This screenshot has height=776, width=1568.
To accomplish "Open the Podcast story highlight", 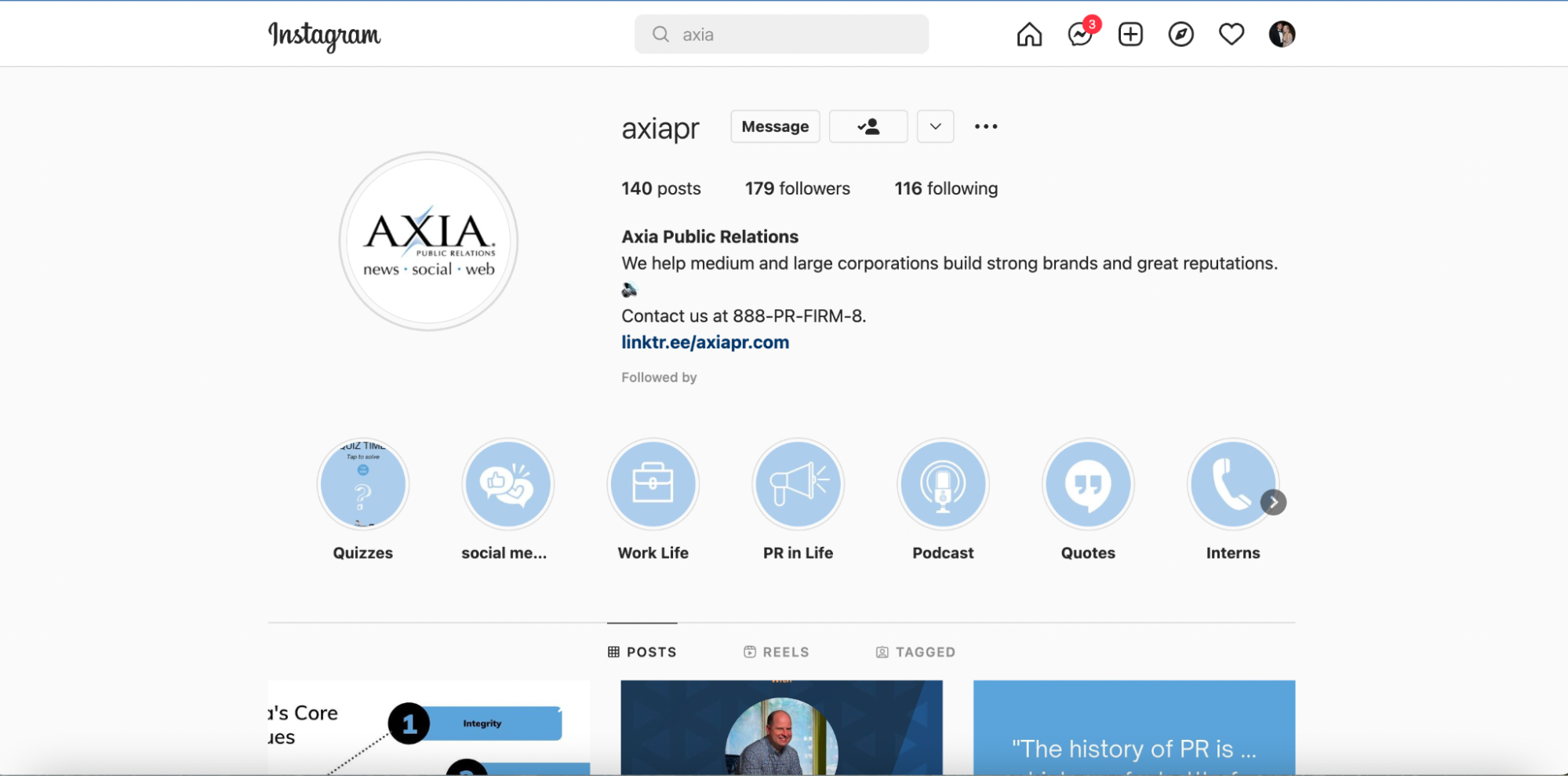I will 943,484.
